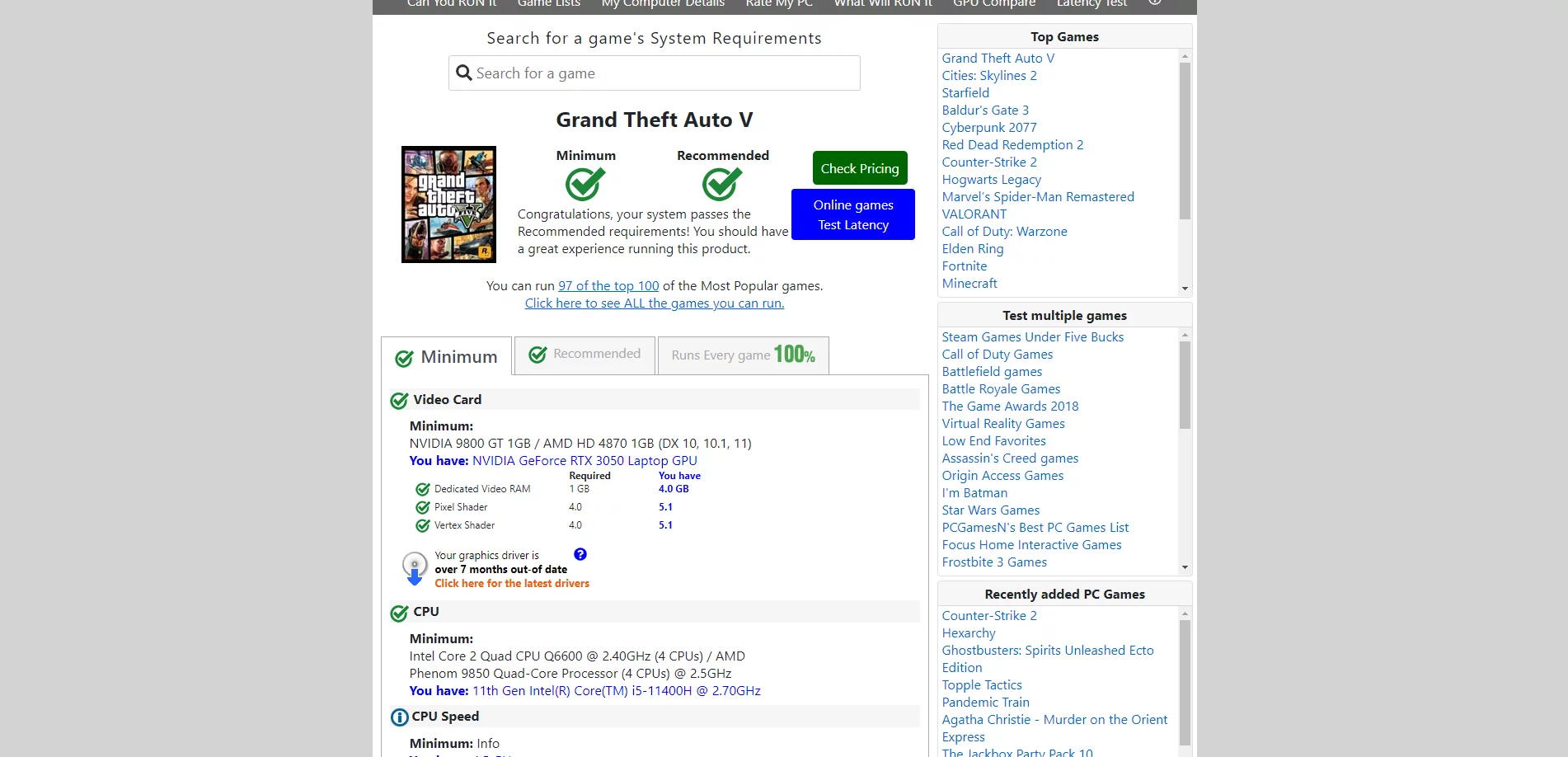Open Hexarchy in Recently added PC Games
This screenshot has width=1568, height=757.
pos(969,633)
